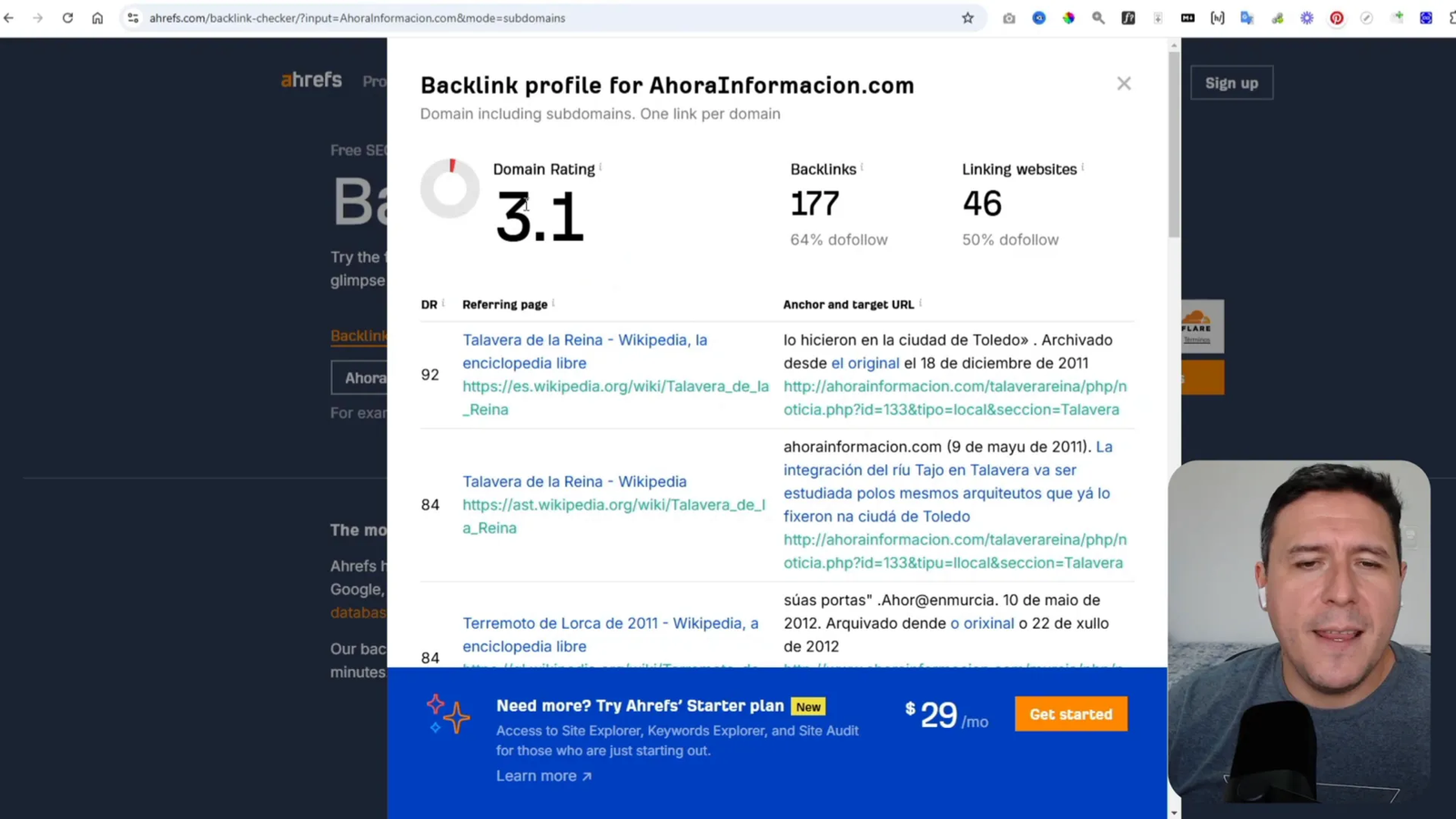Viewport: 1456px width, 819px height.
Task: Click inside the browser address bar
Action: 364,17
